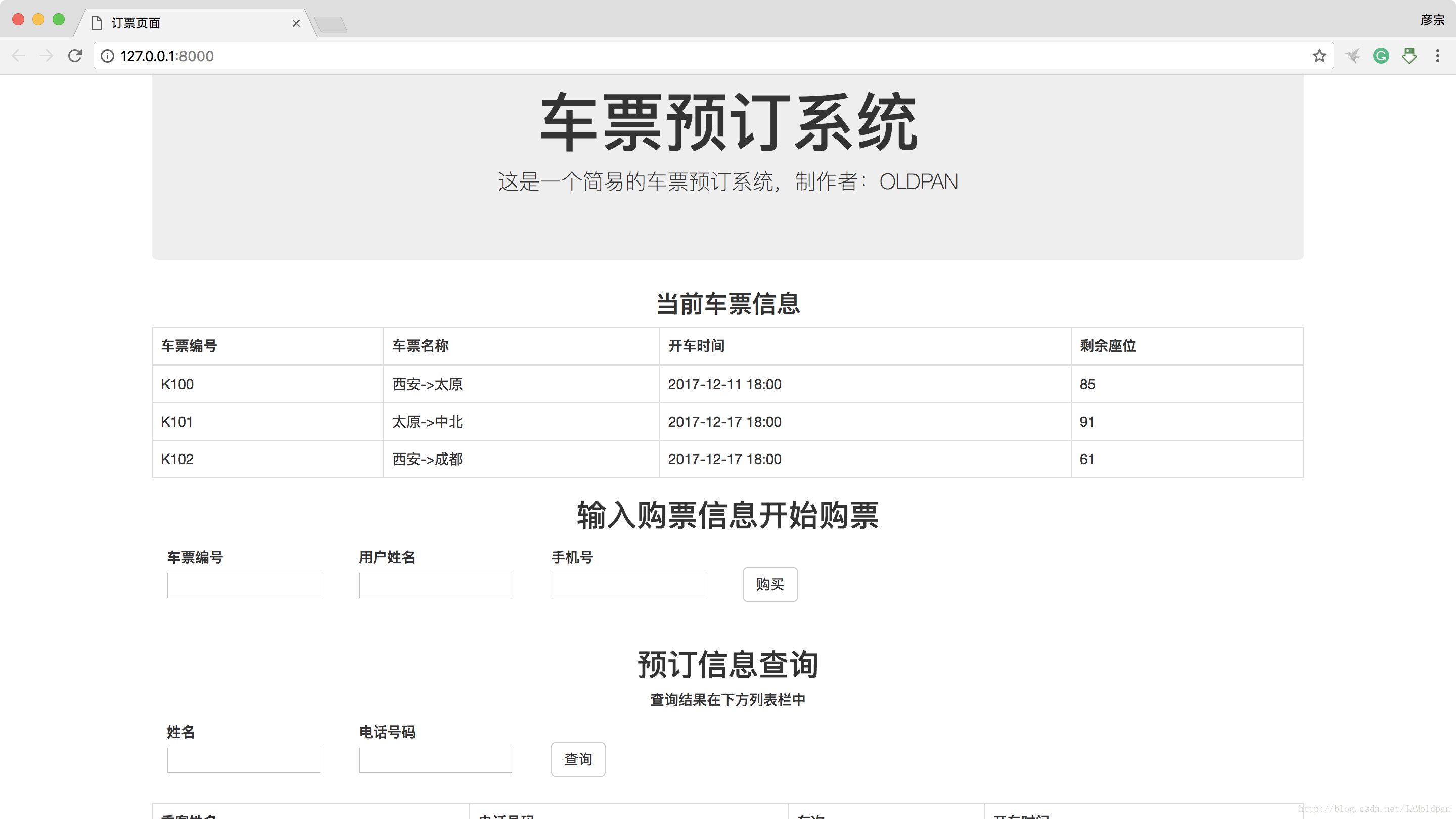Go forward using the forward arrow icon
This screenshot has height=819, width=1456.
click(x=47, y=56)
